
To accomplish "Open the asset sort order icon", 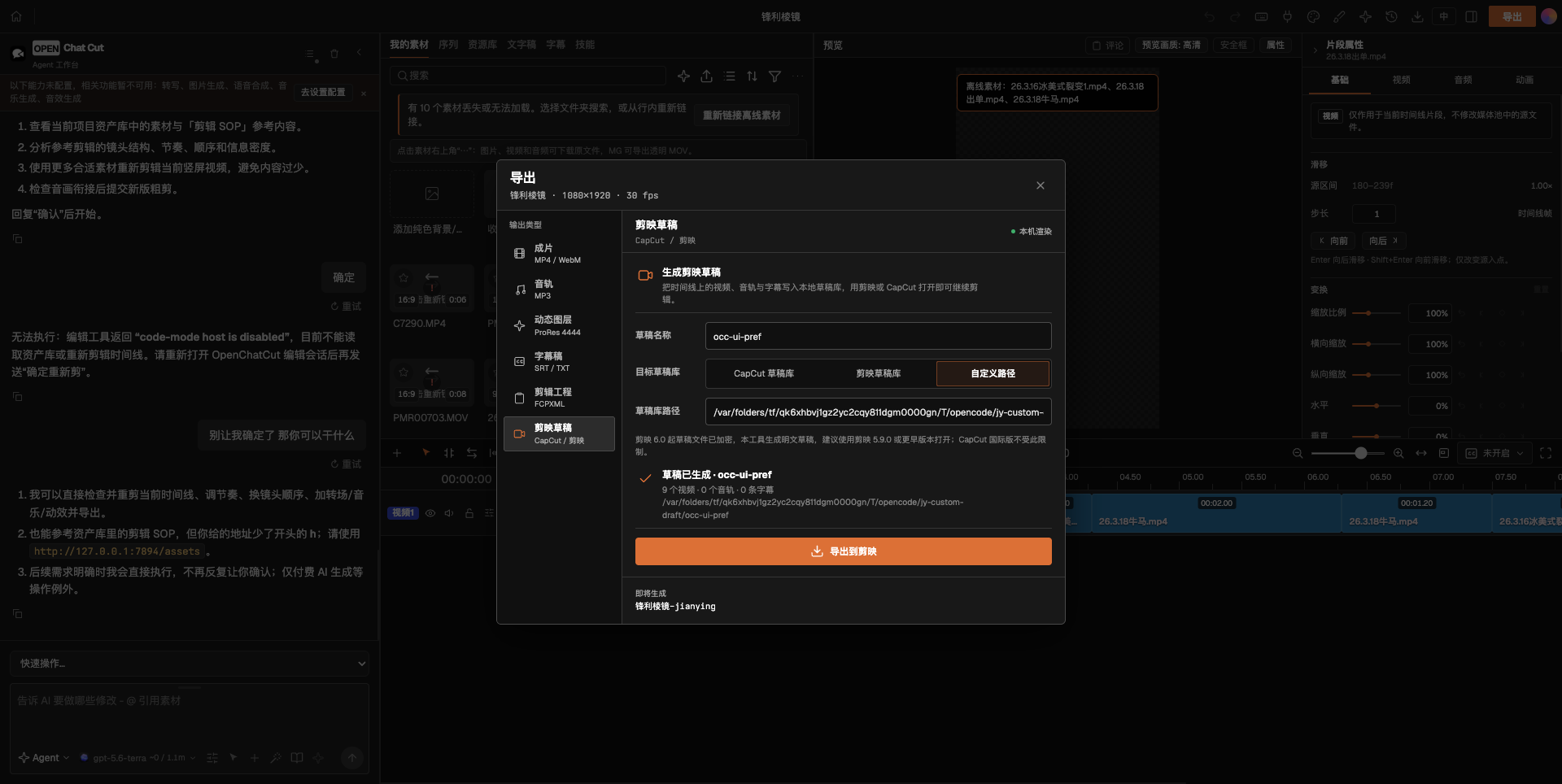I will point(753,76).
